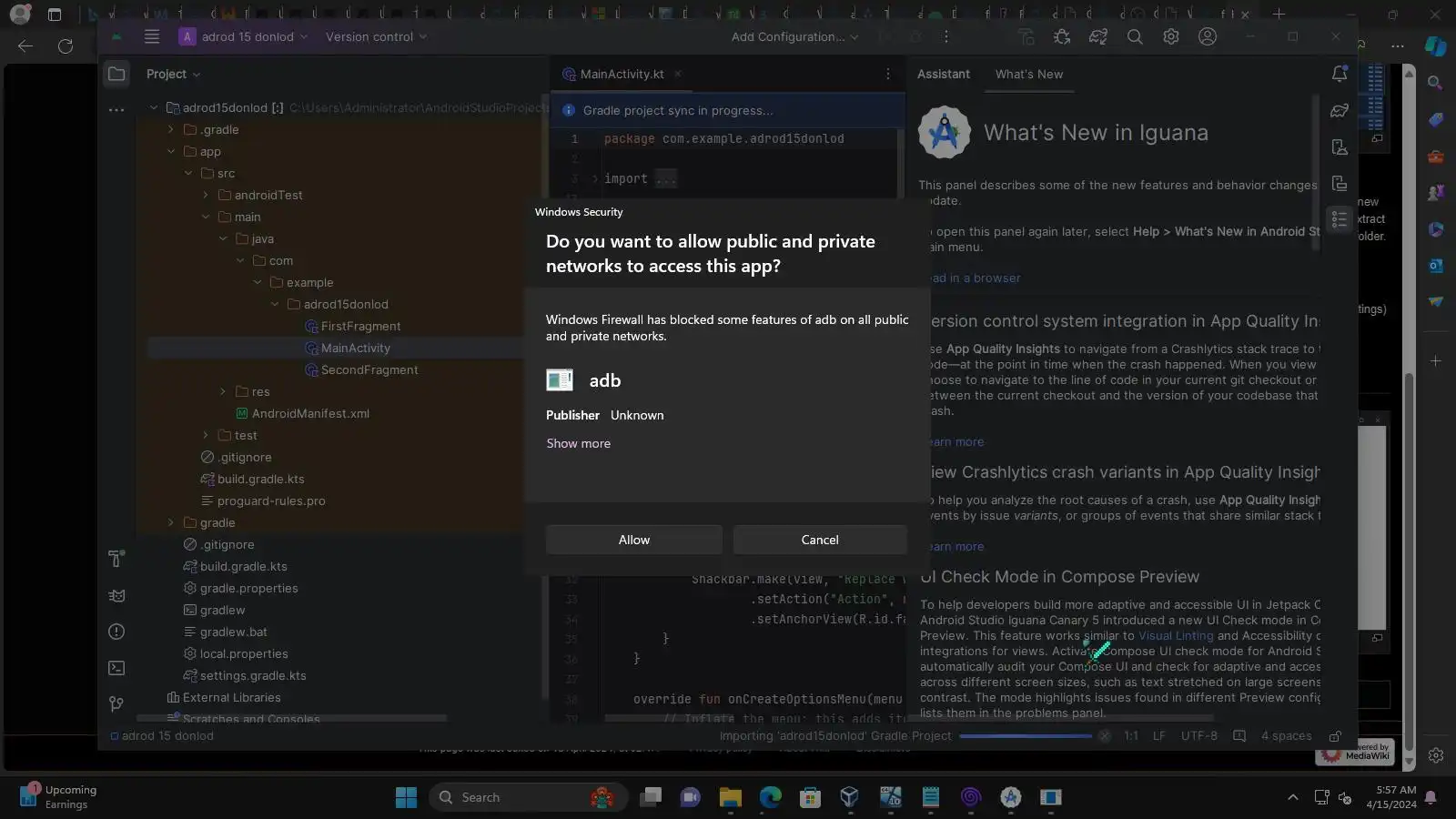Open the Android Studio main hamburger menu

(x=152, y=36)
